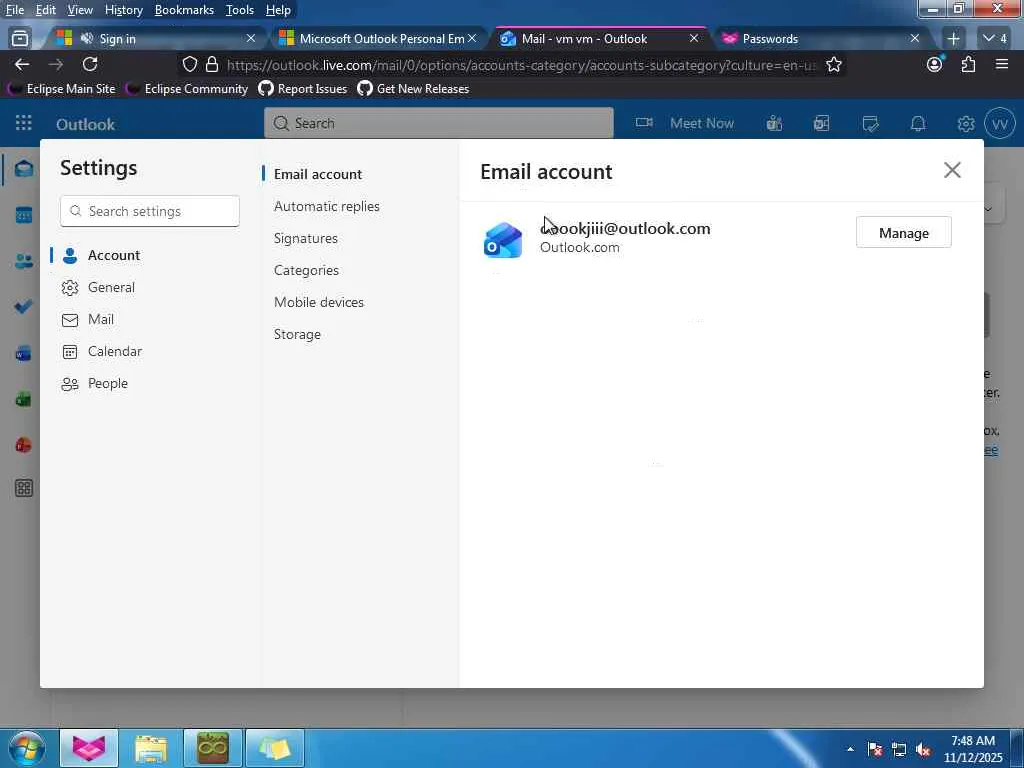The width and height of the screenshot is (1024, 768).
Task: Open Report Issues bookmark
Action: (302, 89)
